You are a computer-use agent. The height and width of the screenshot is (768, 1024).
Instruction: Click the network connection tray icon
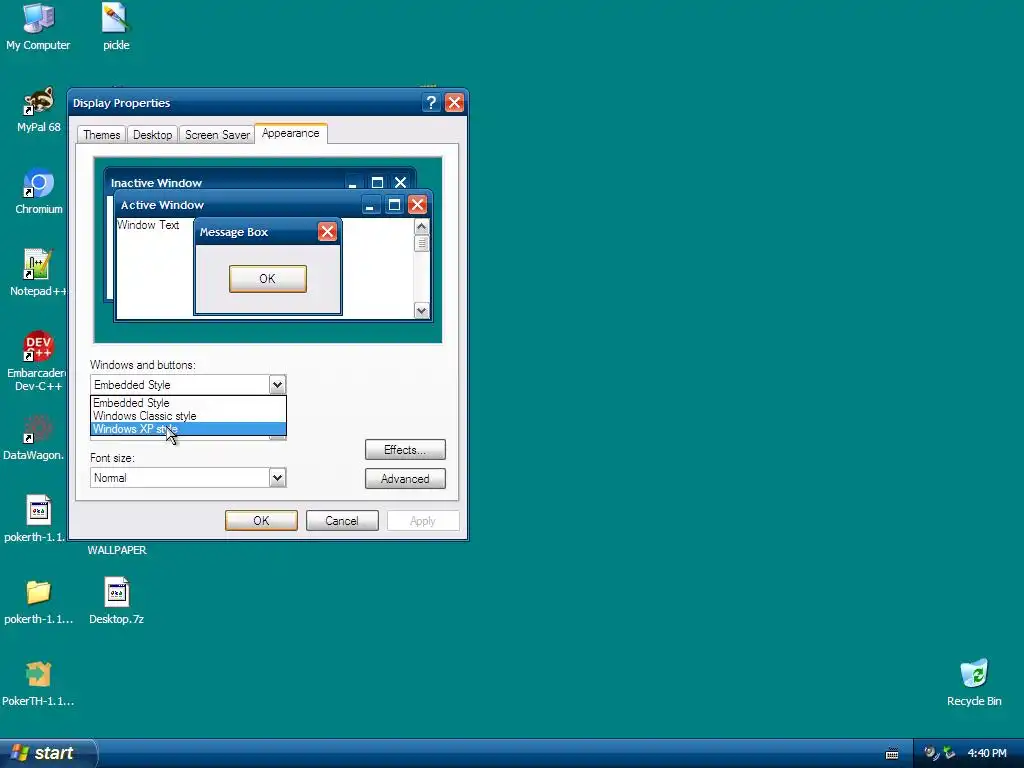950,753
